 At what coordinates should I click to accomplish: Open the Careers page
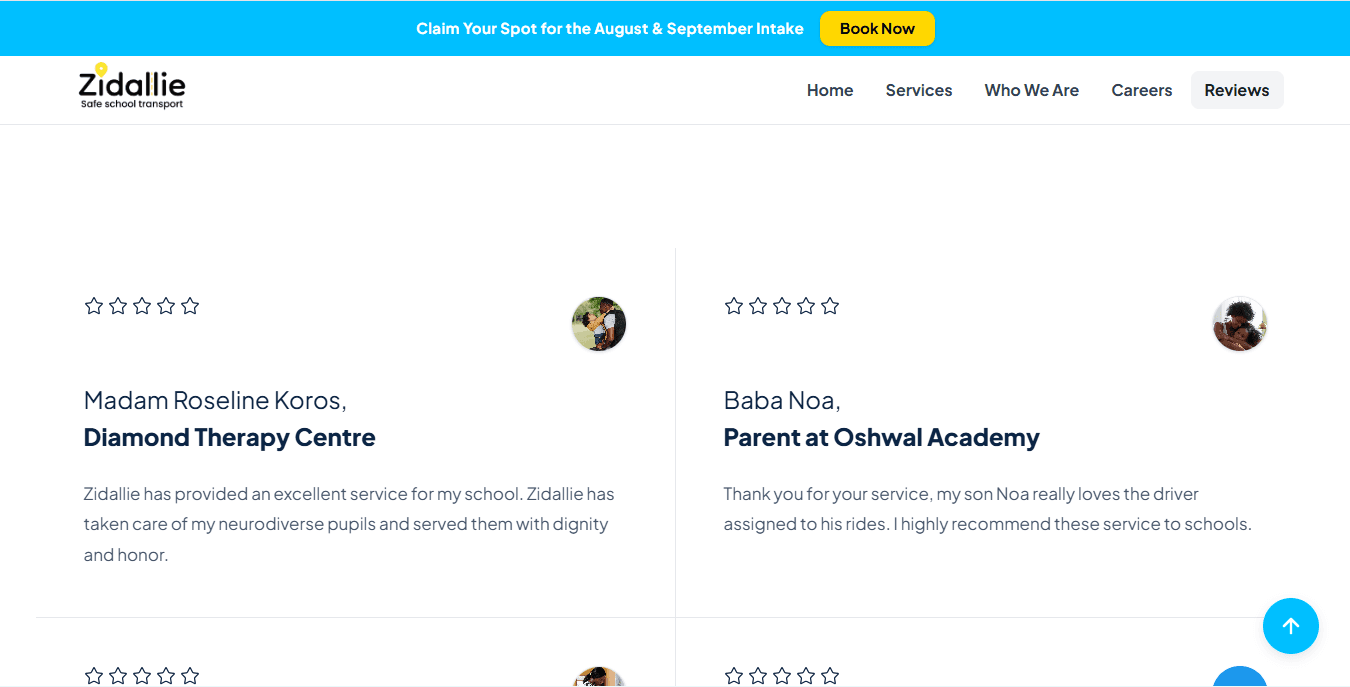pyautogui.click(x=1142, y=90)
